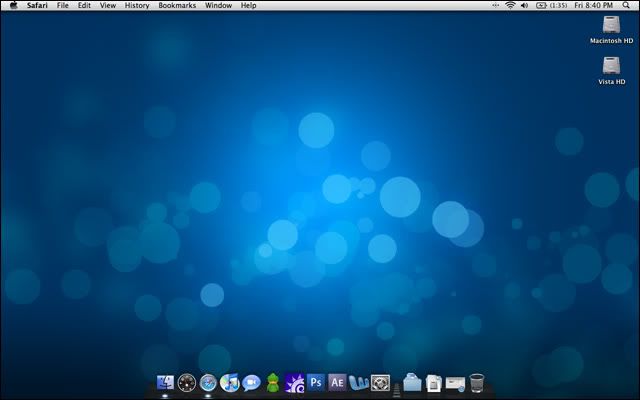Launch Microsoft Word from the Dock
The height and width of the screenshot is (400, 640).
click(359, 383)
